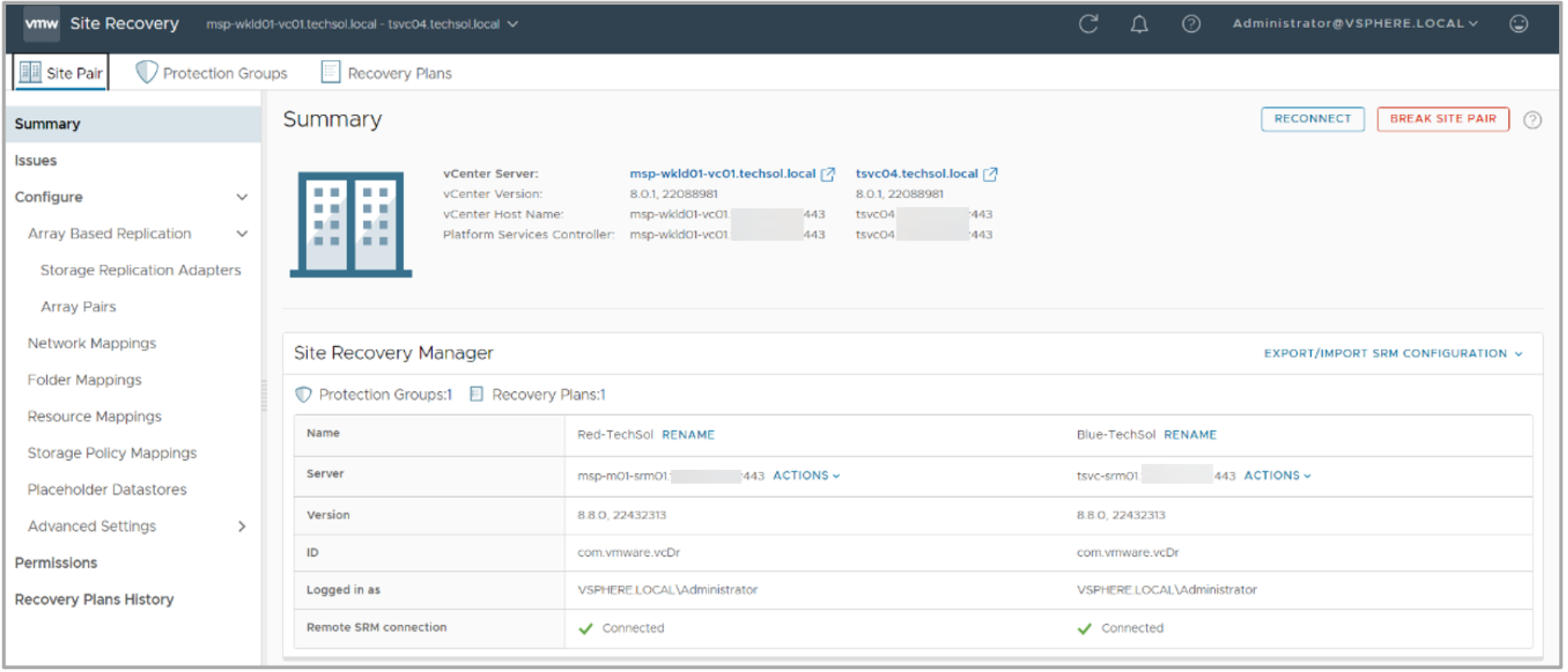The height and width of the screenshot is (672, 1568).
Task: Click the help icon beside Break Site Pair
Action: (x=1532, y=120)
